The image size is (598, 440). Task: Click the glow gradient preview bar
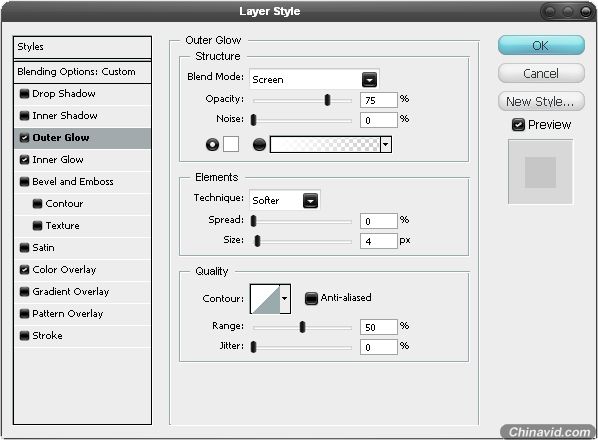325,145
